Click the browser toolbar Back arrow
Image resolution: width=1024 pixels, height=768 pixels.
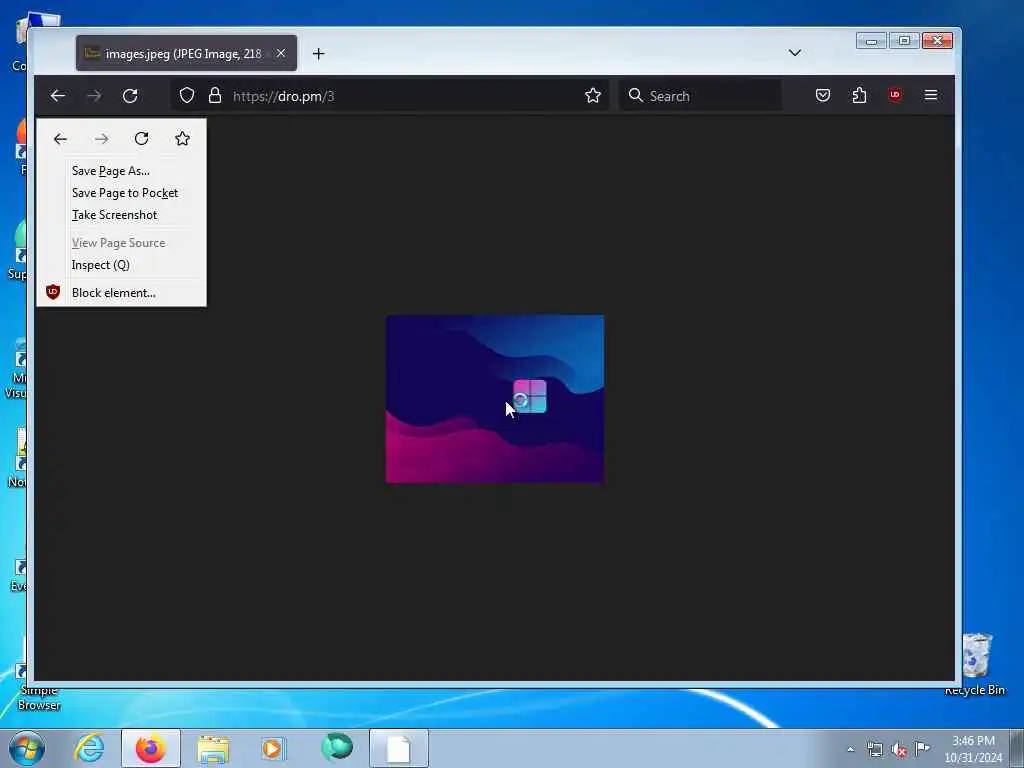tap(57, 96)
